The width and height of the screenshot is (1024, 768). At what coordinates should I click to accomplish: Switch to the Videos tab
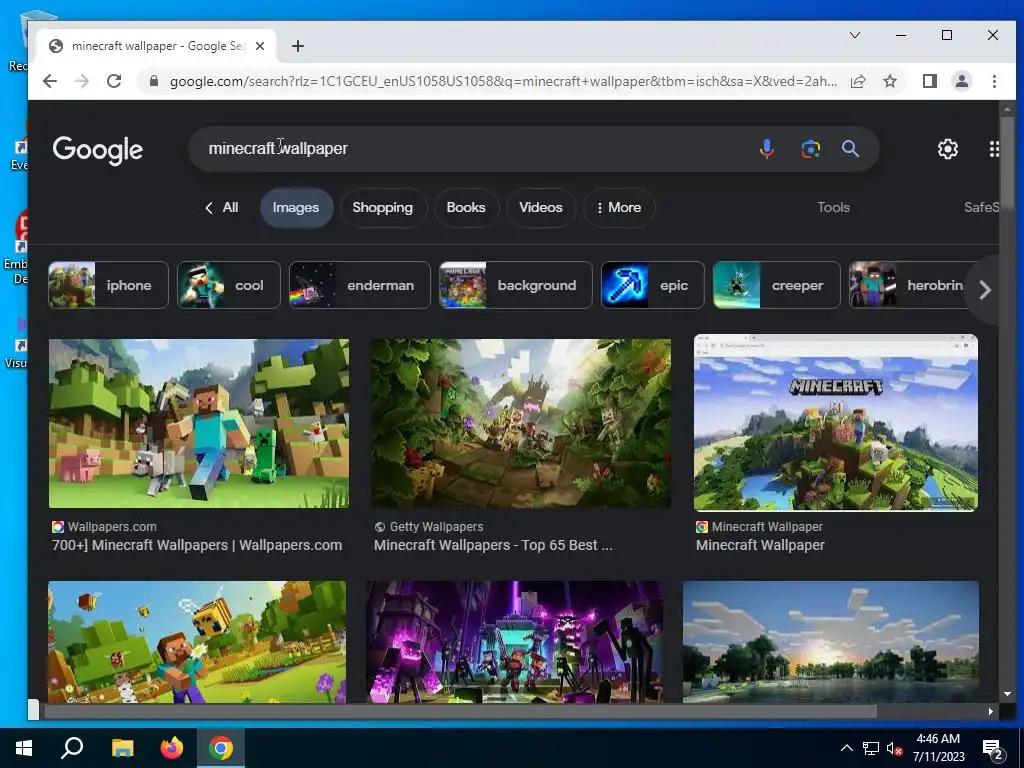[x=541, y=208]
